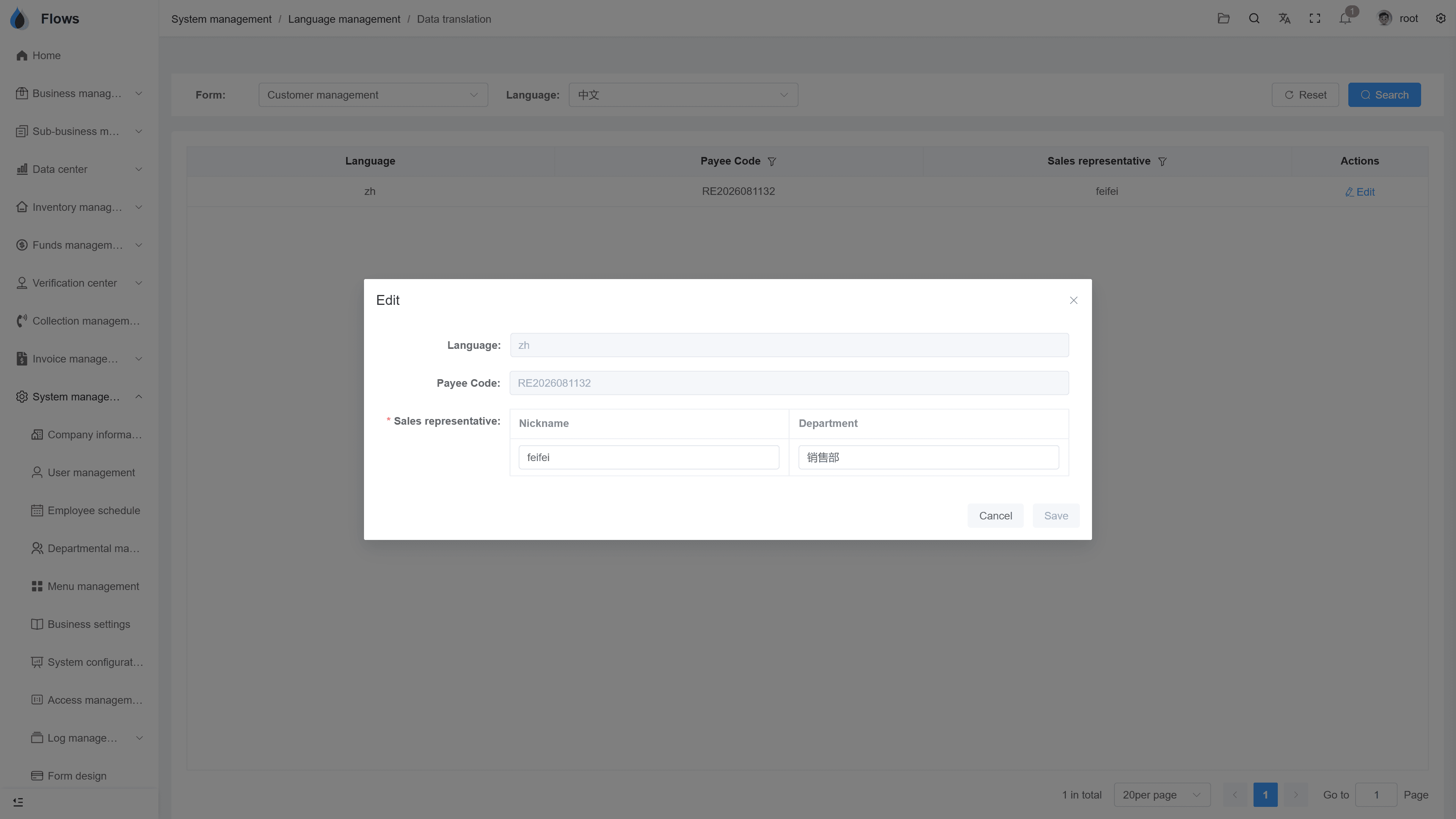Open the Form dropdown Customer management
The image size is (1456, 819).
point(373,95)
